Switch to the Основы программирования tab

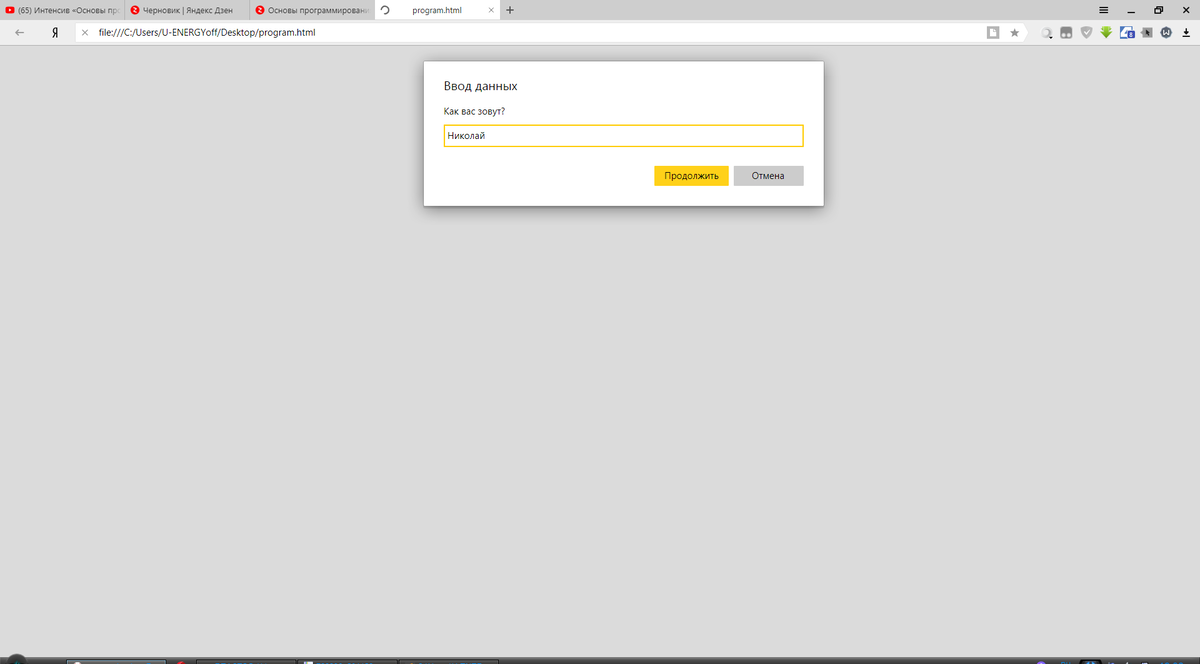tap(311, 9)
